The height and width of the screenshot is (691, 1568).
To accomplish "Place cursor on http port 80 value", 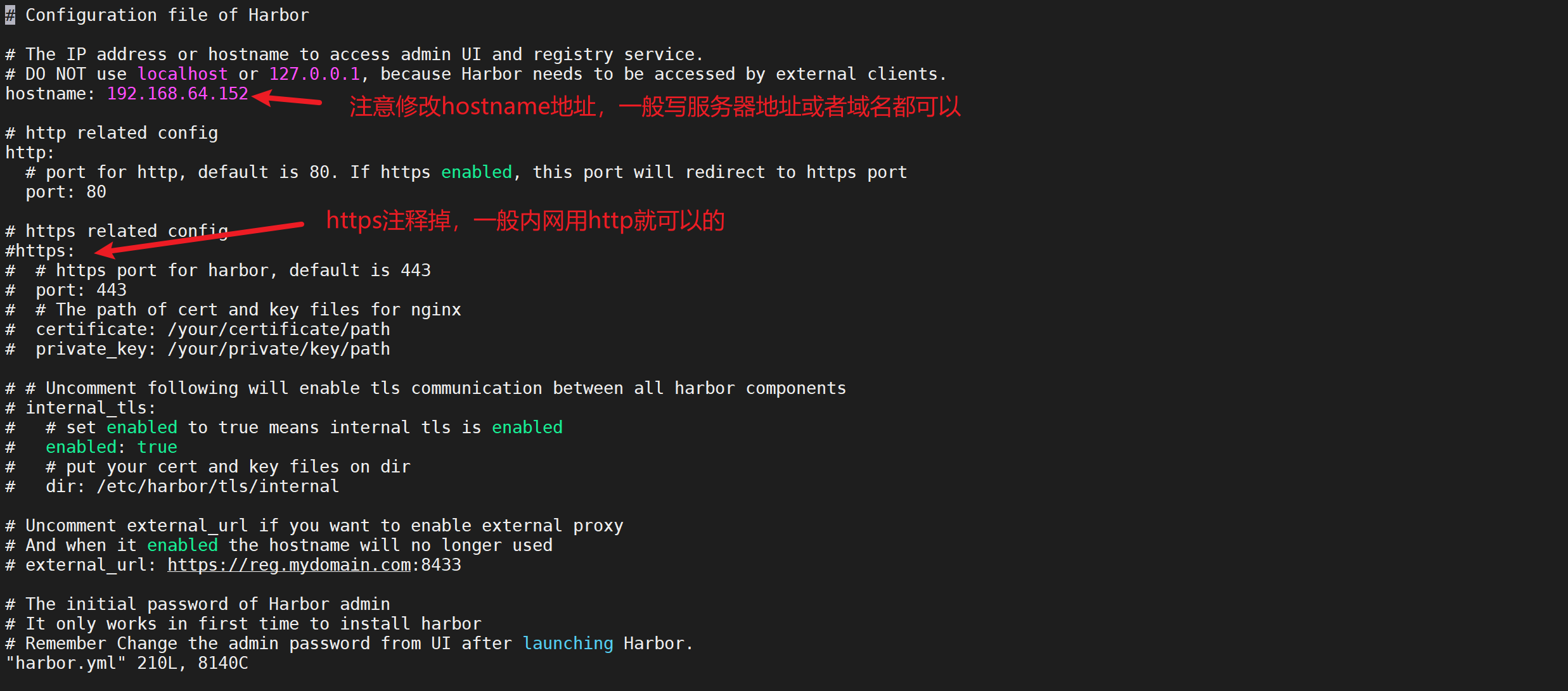I will click(x=96, y=192).
